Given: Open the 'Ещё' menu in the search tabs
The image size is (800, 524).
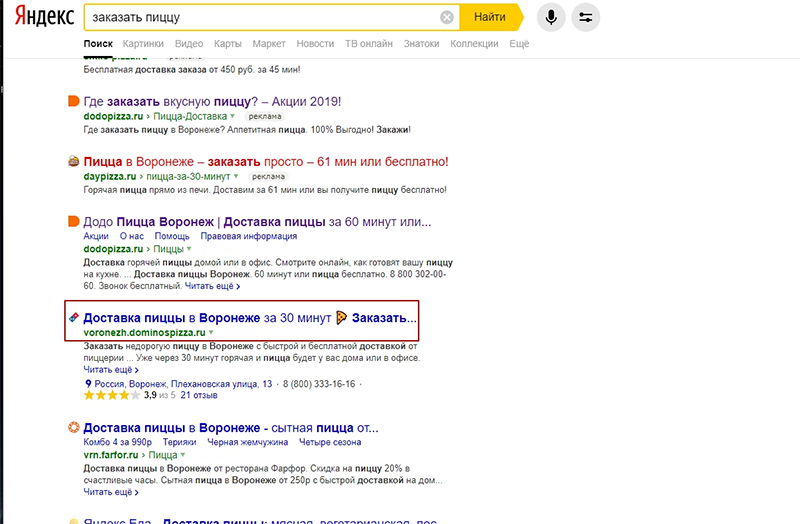Looking at the screenshot, I should coord(519,44).
